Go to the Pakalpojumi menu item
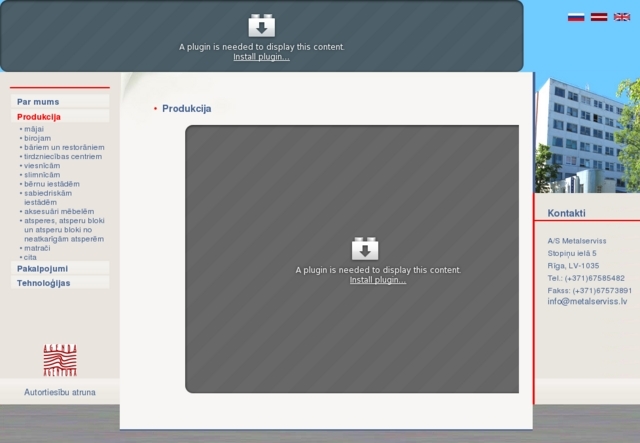The image size is (640, 443). coord(43,268)
